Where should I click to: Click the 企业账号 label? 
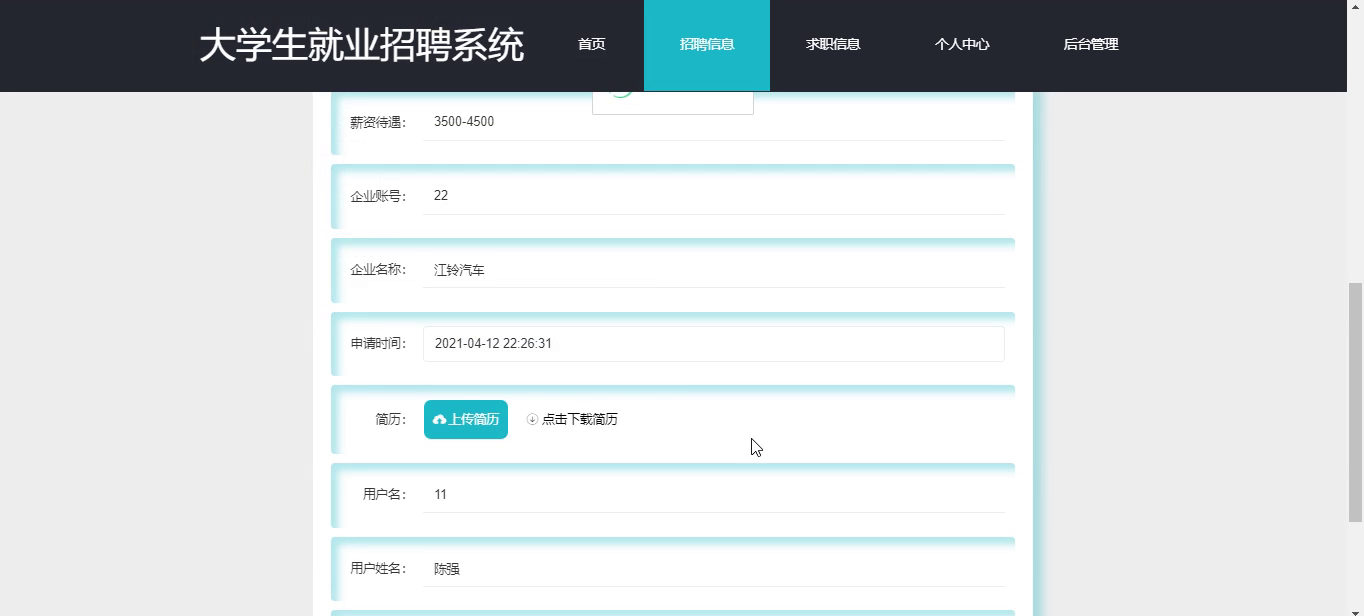coord(378,197)
